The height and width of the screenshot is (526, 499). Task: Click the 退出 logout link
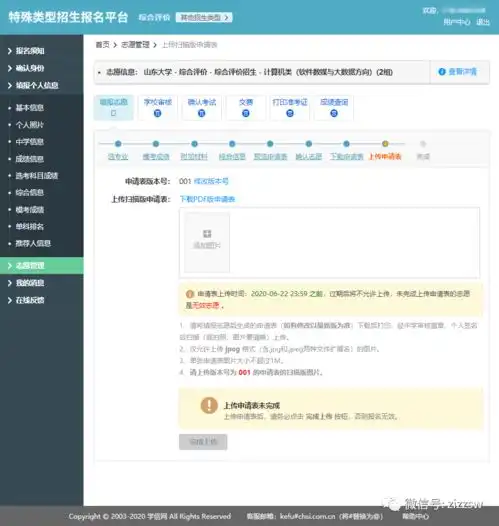[483, 22]
